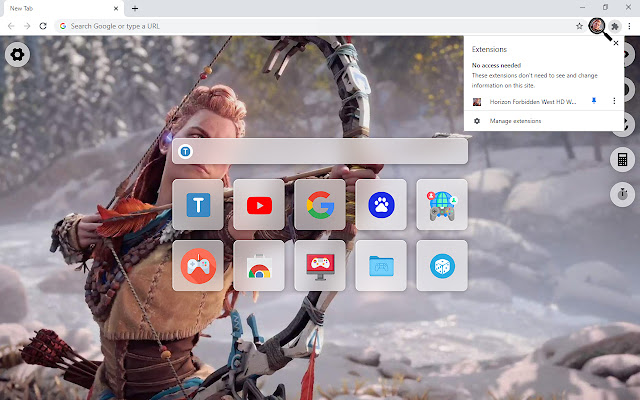Bookmark this page with the star icon

(579, 26)
